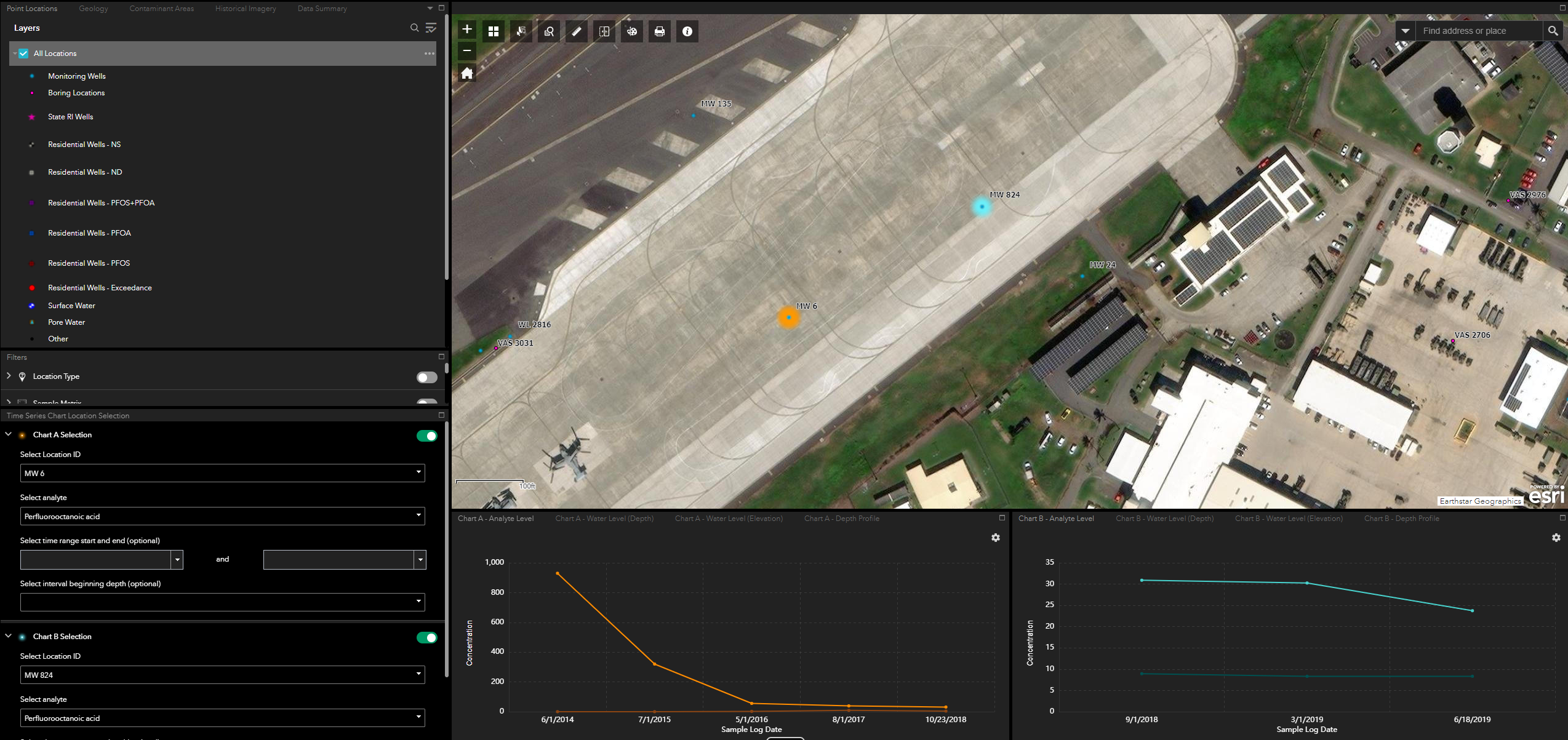Open Chart A settings gear
Image resolution: width=1568 pixels, height=740 pixels.
click(996, 538)
